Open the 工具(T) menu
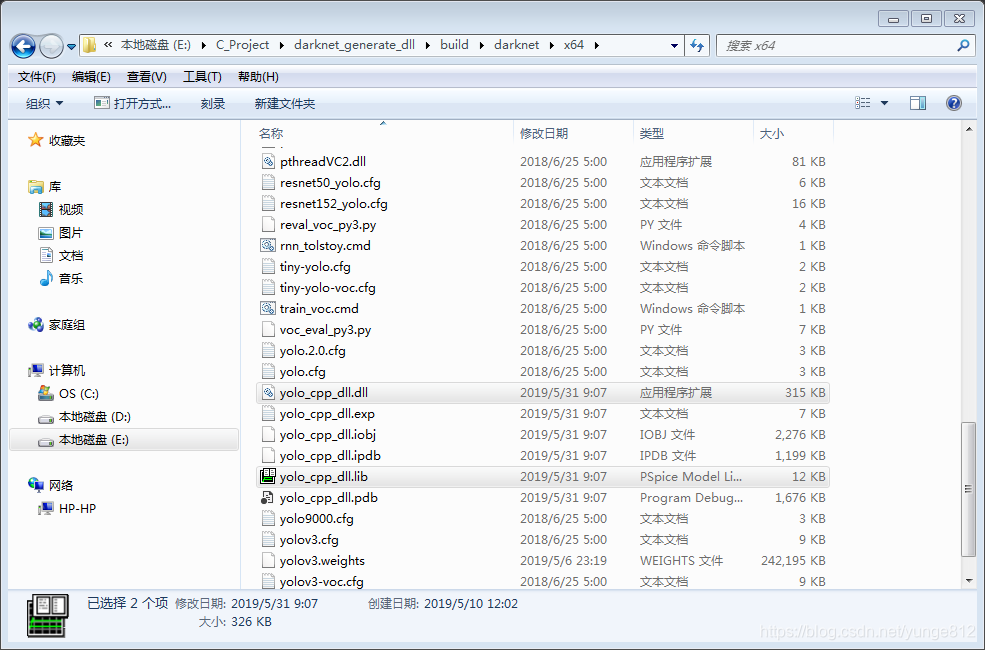Image resolution: width=985 pixels, height=650 pixels. coord(202,77)
